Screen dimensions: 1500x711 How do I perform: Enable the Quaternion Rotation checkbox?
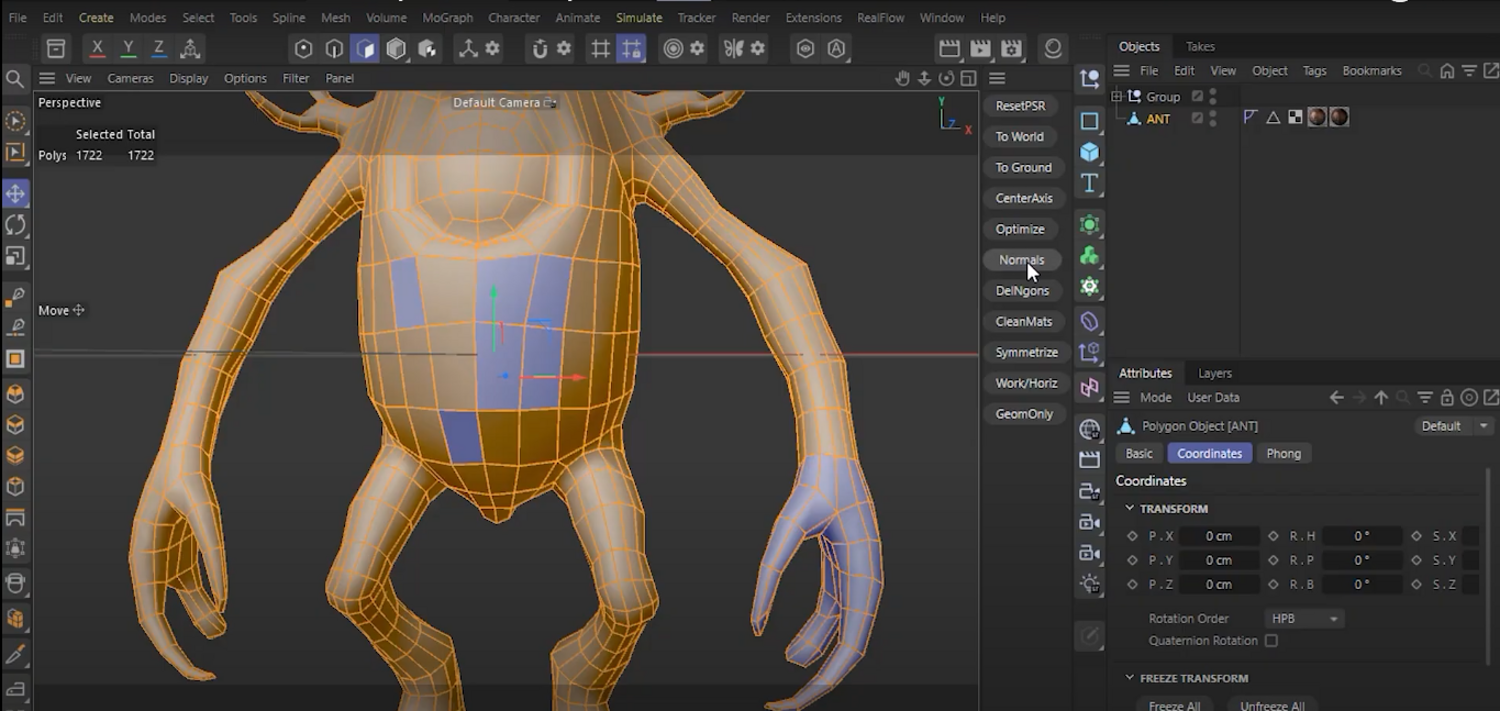[1271, 641]
